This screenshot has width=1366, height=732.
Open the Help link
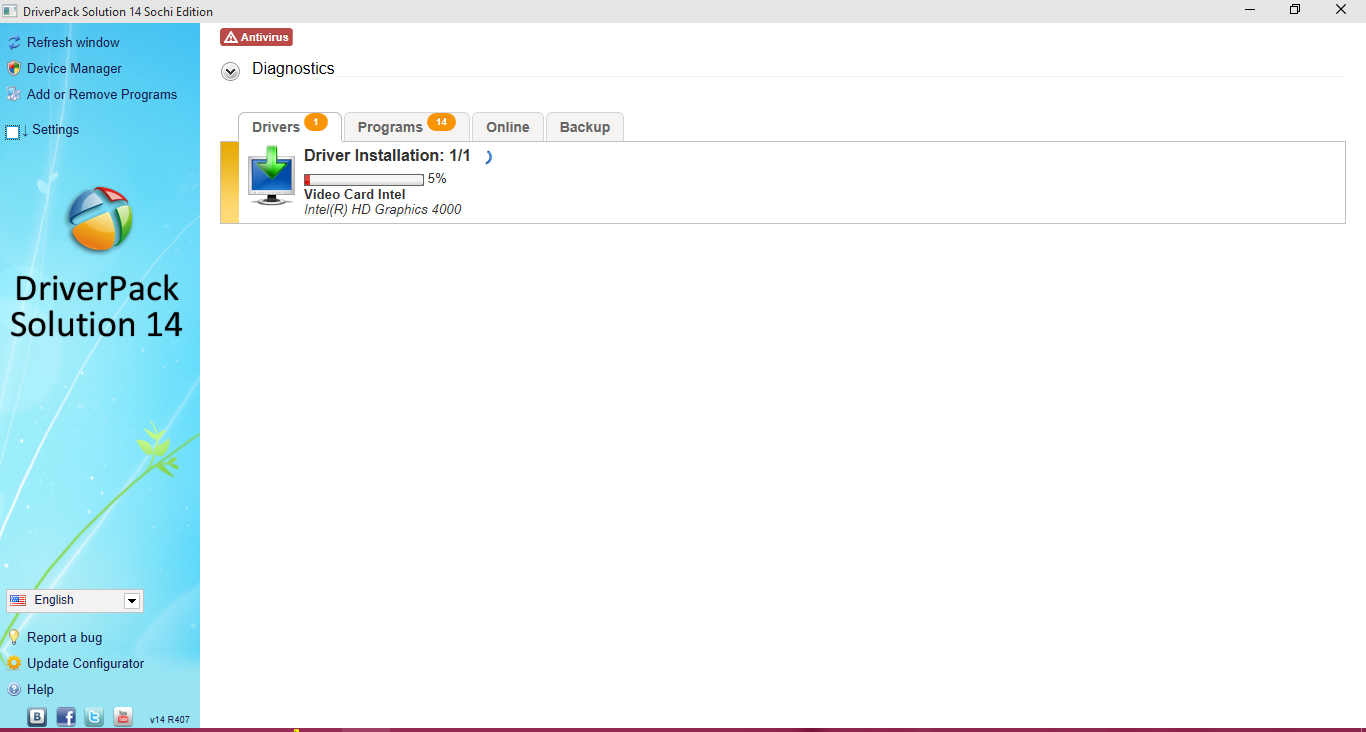tap(40, 690)
